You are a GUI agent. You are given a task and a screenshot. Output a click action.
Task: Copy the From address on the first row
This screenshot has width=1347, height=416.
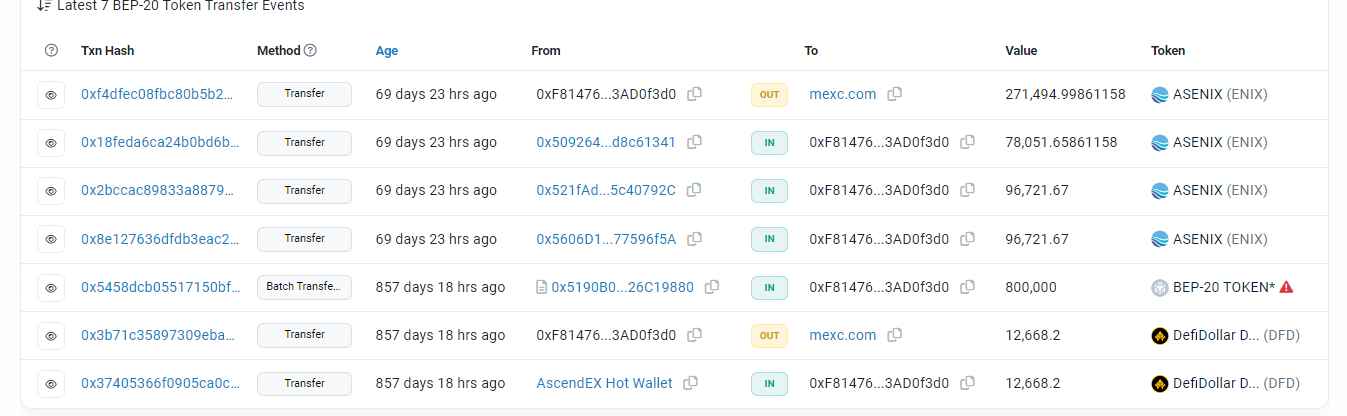694,94
